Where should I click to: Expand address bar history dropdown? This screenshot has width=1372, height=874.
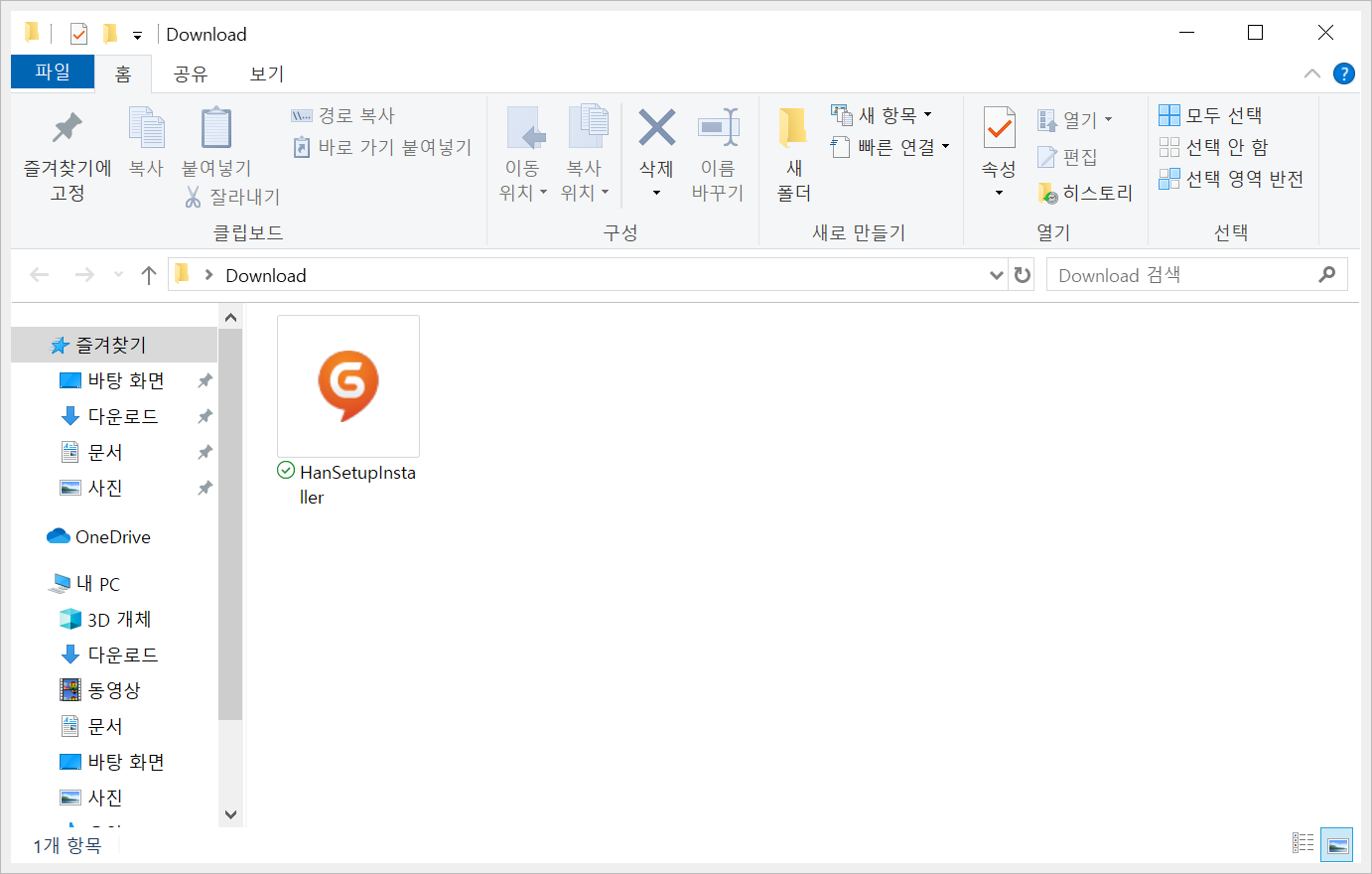[997, 275]
